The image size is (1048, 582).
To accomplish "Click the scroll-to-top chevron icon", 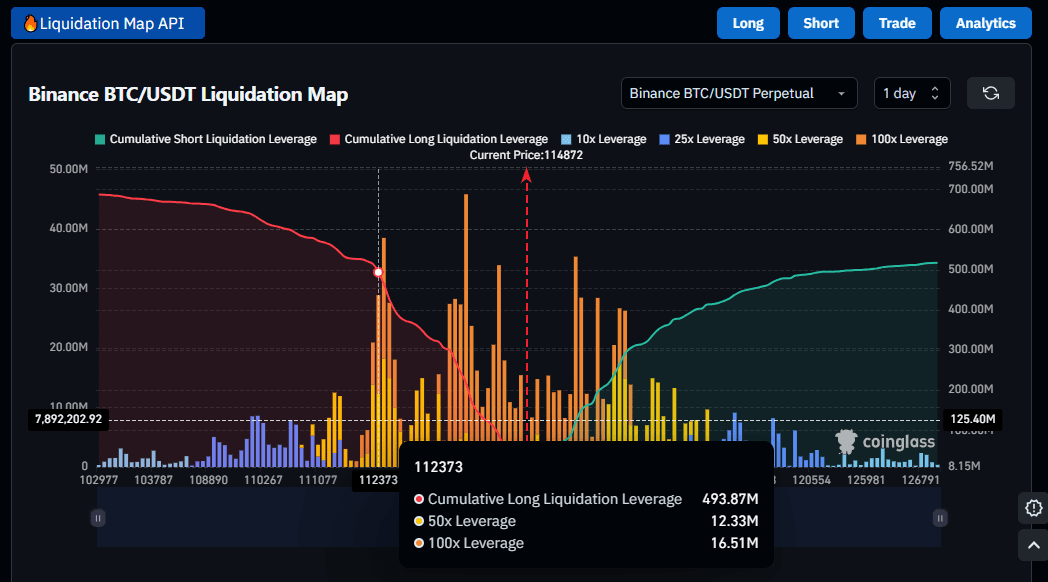I will point(1033,545).
